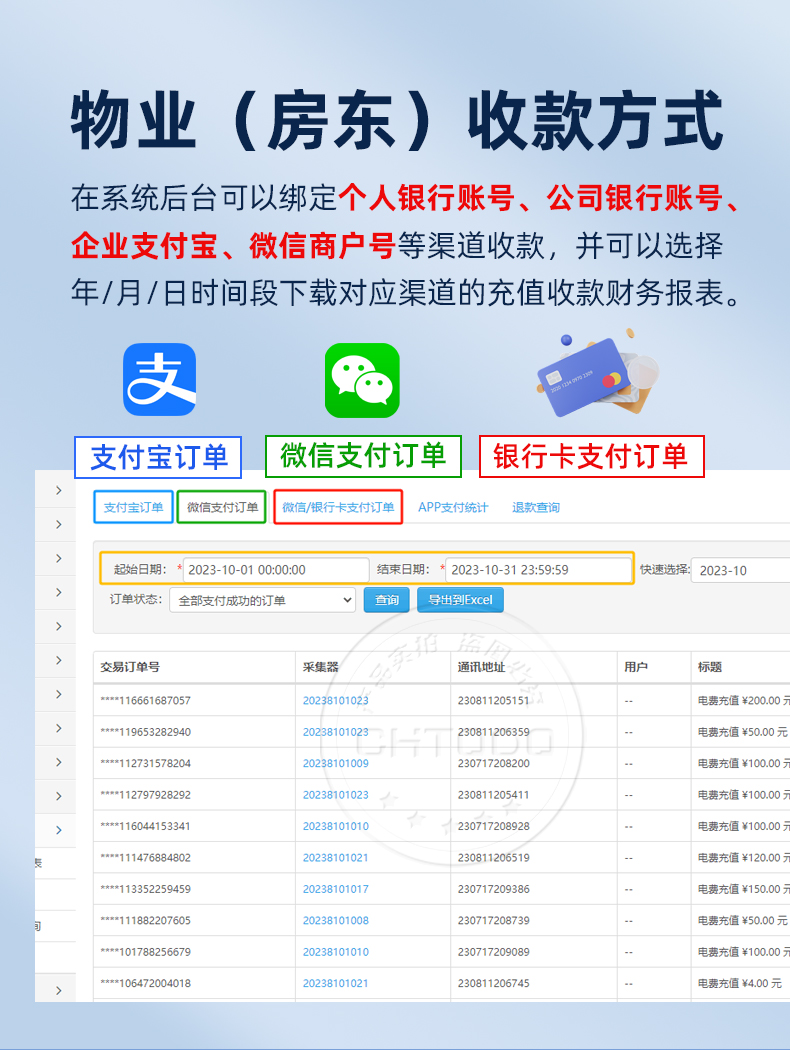790x1050 pixels.
Task: Click title cell 电费充值 ¥200.00
Action: coord(743,700)
